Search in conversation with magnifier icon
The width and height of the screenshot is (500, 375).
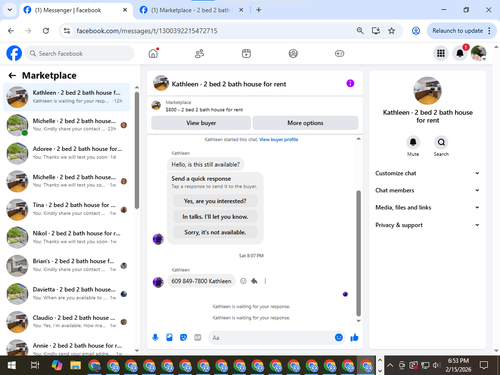tap(441, 142)
